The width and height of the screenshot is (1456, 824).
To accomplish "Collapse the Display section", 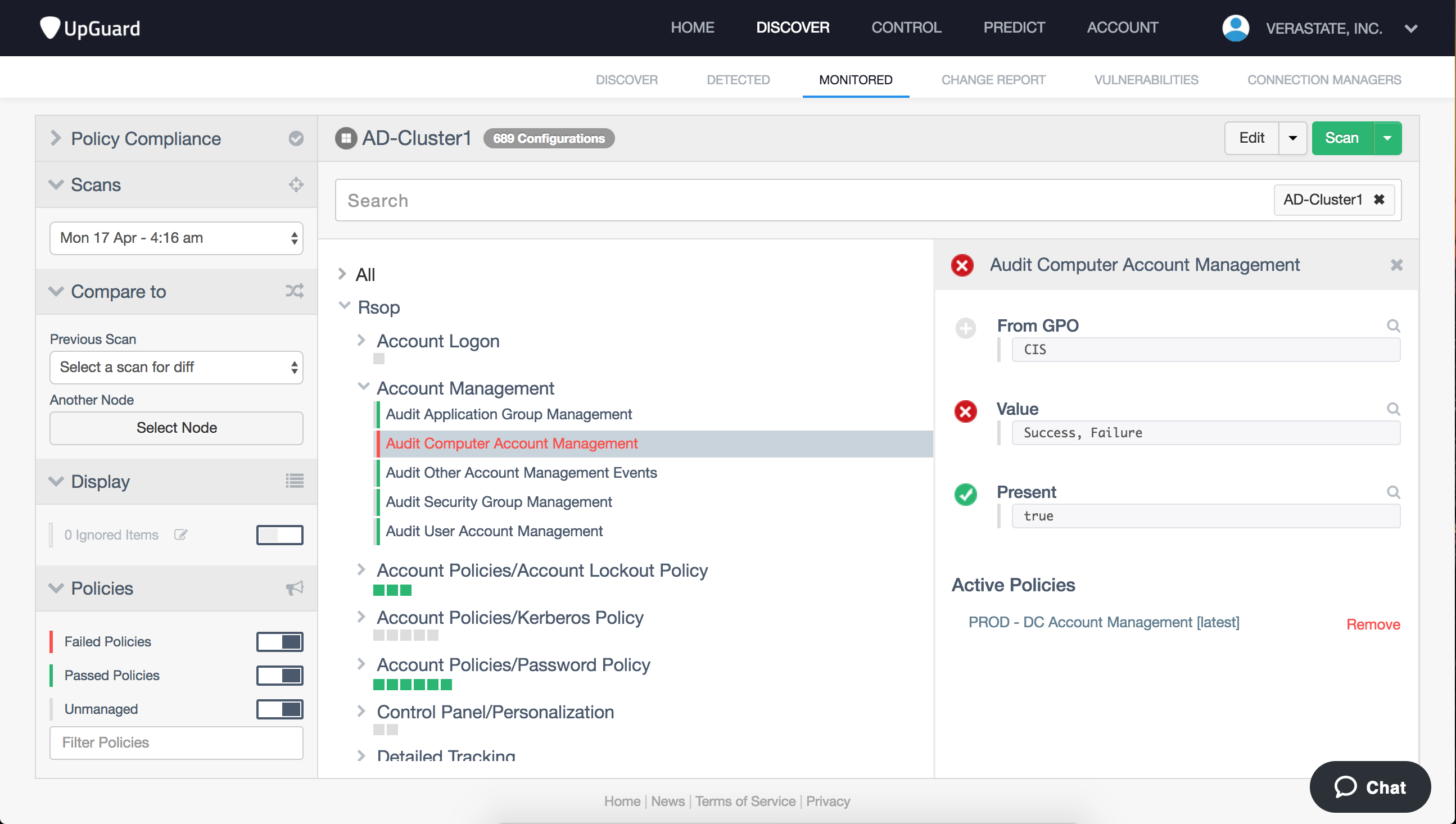I will click(x=56, y=482).
